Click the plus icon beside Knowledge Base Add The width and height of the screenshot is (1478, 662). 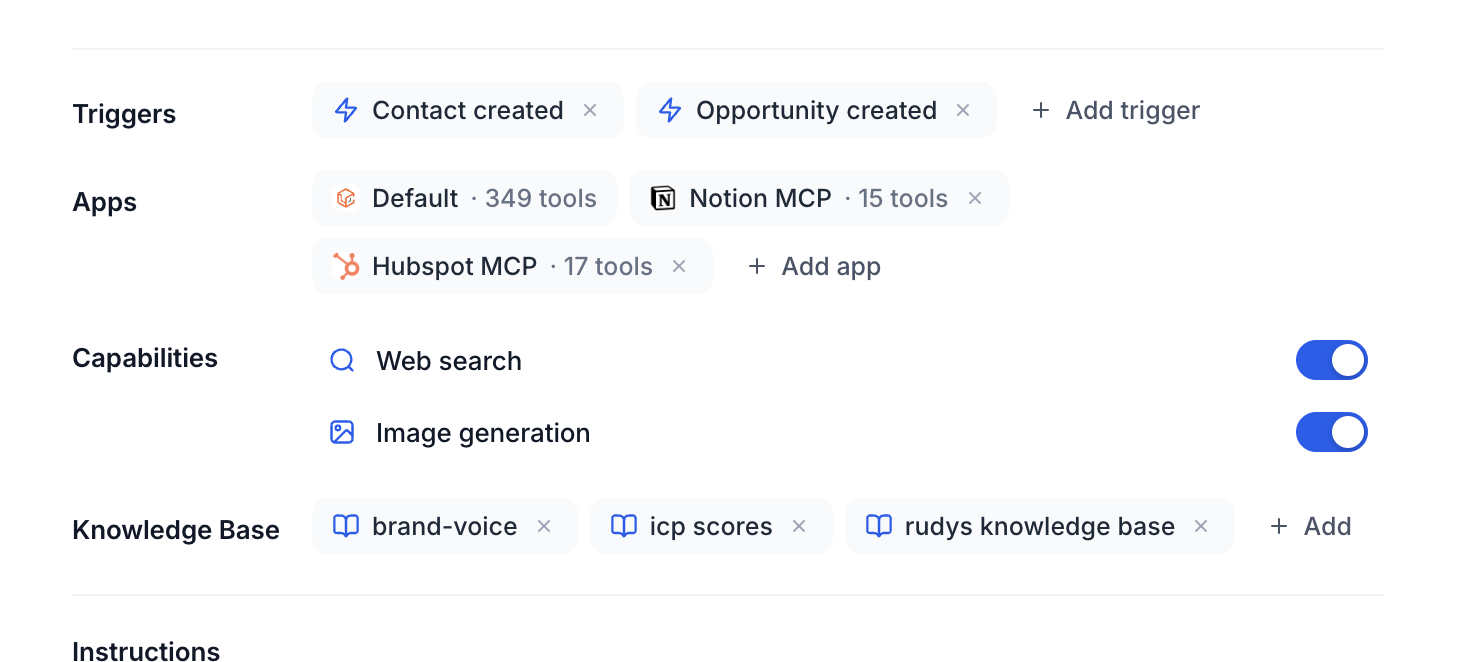tap(1278, 526)
